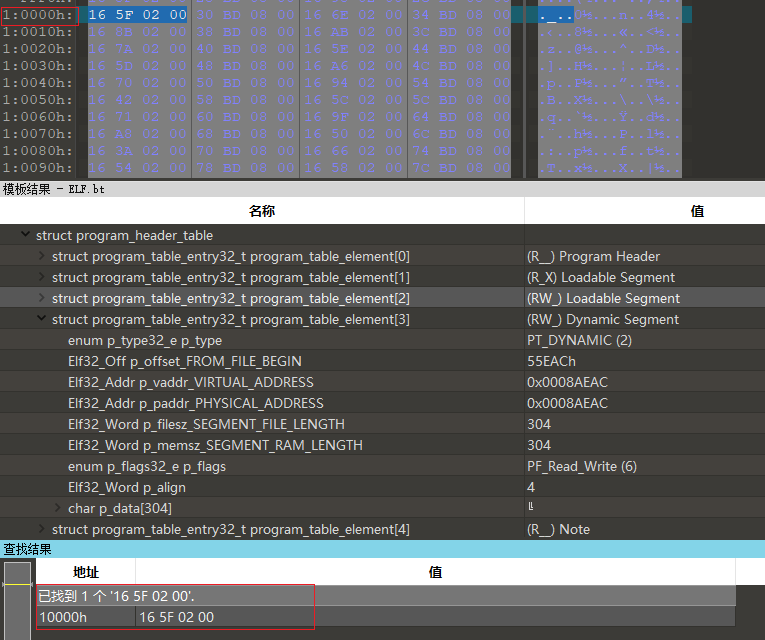Screen dimensions: 765x640
Task: Expand char p_data[304] array
Action: 58,508
